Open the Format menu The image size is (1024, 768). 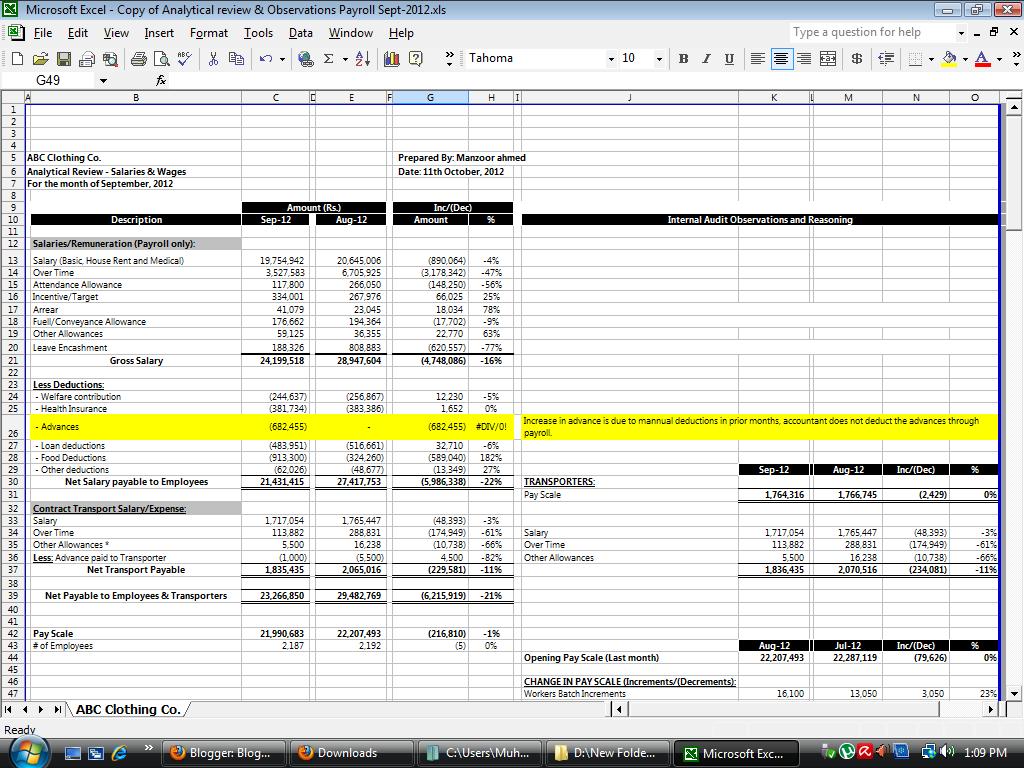(x=209, y=33)
